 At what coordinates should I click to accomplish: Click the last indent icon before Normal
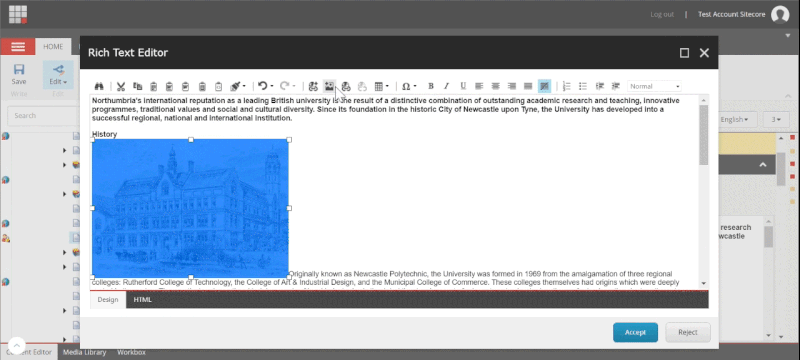(615, 86)
